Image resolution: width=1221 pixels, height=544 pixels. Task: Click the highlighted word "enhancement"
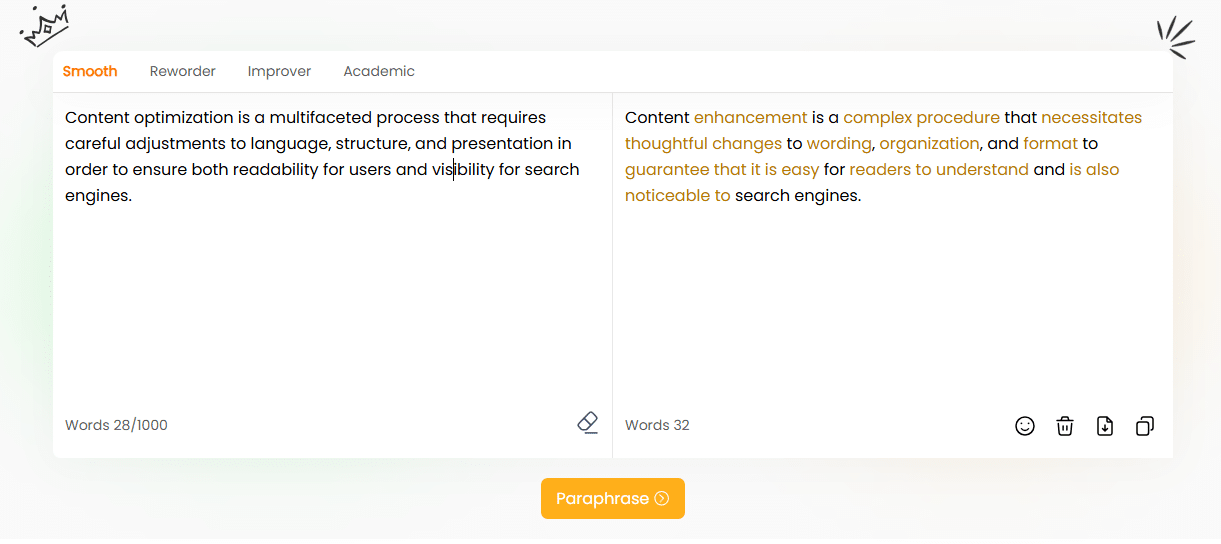click(x=750, y=118)
